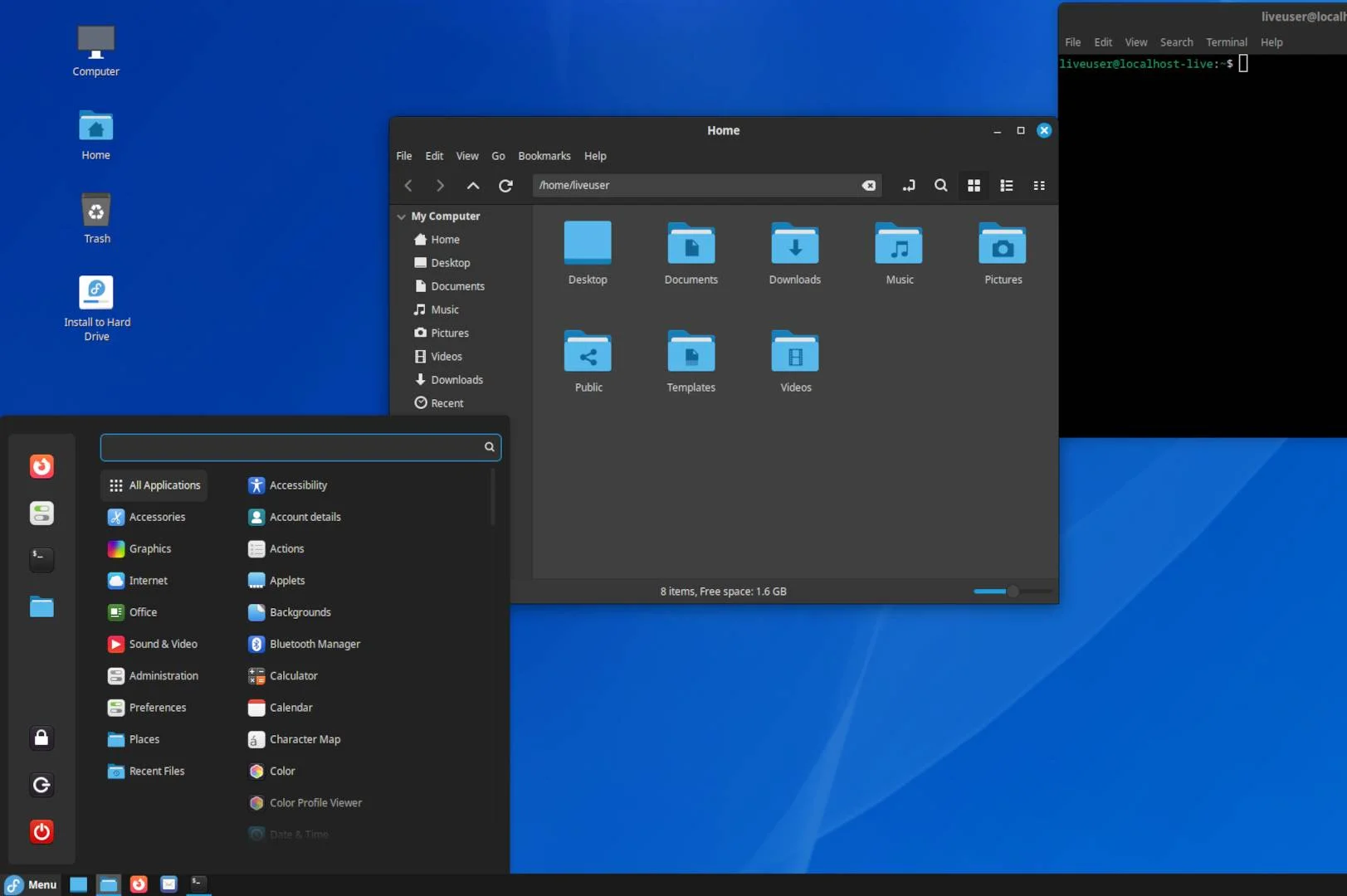Open the Edit menu in the terminal window

pos(1102,41)
